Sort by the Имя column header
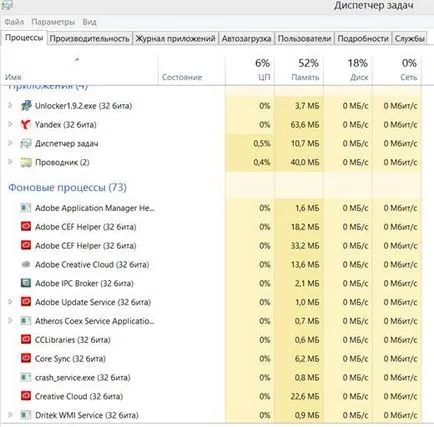This screenshot has width=434, height=427. click(79, 71)
